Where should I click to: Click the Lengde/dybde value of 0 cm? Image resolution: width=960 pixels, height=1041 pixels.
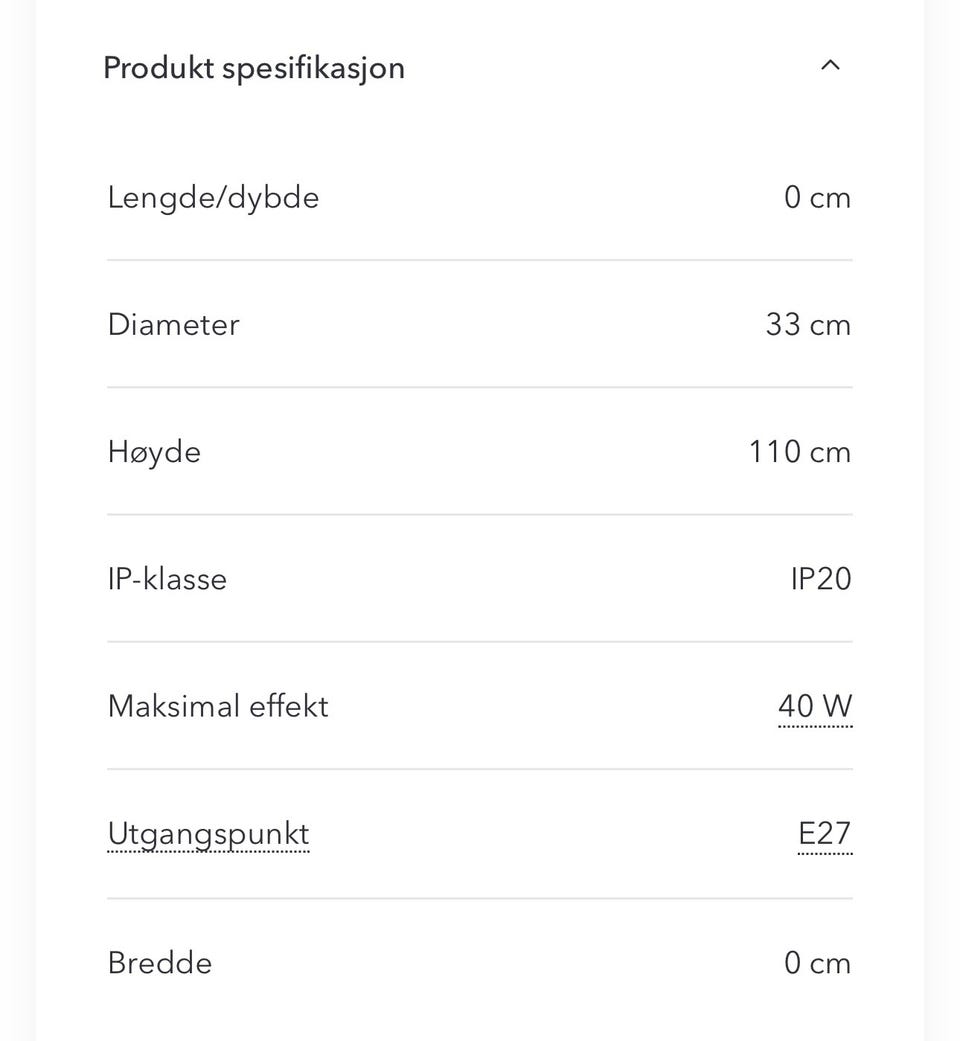point(817,198)
